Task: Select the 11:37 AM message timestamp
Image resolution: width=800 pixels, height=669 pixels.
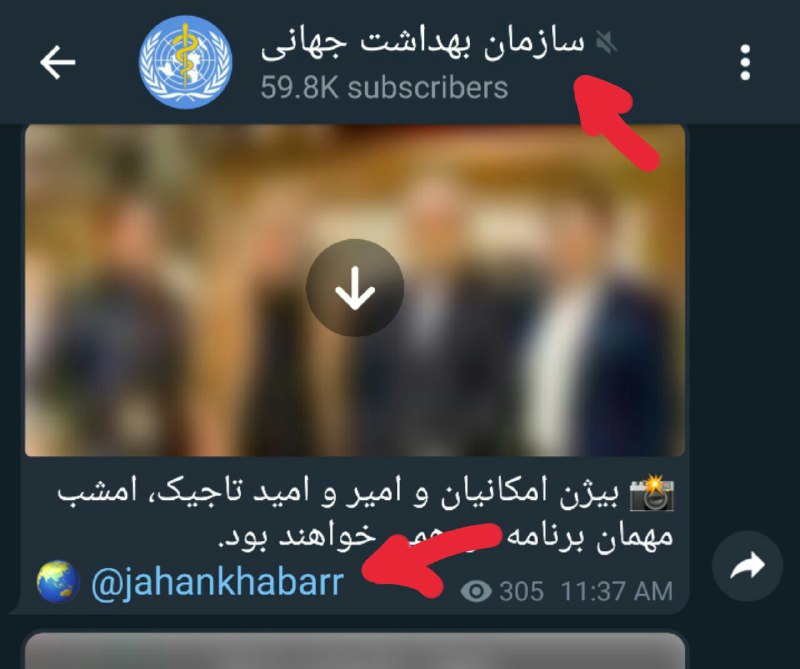Action: [x=617, y=592]
